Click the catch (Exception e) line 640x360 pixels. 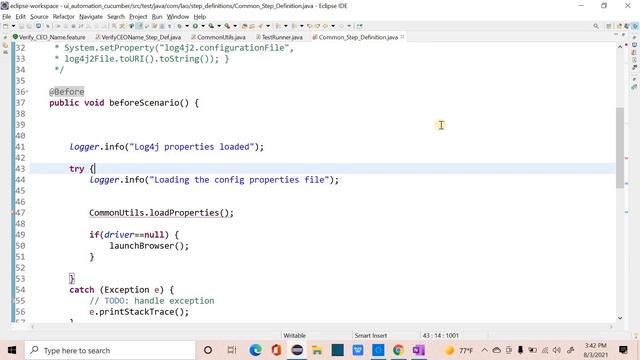[122, 290]
